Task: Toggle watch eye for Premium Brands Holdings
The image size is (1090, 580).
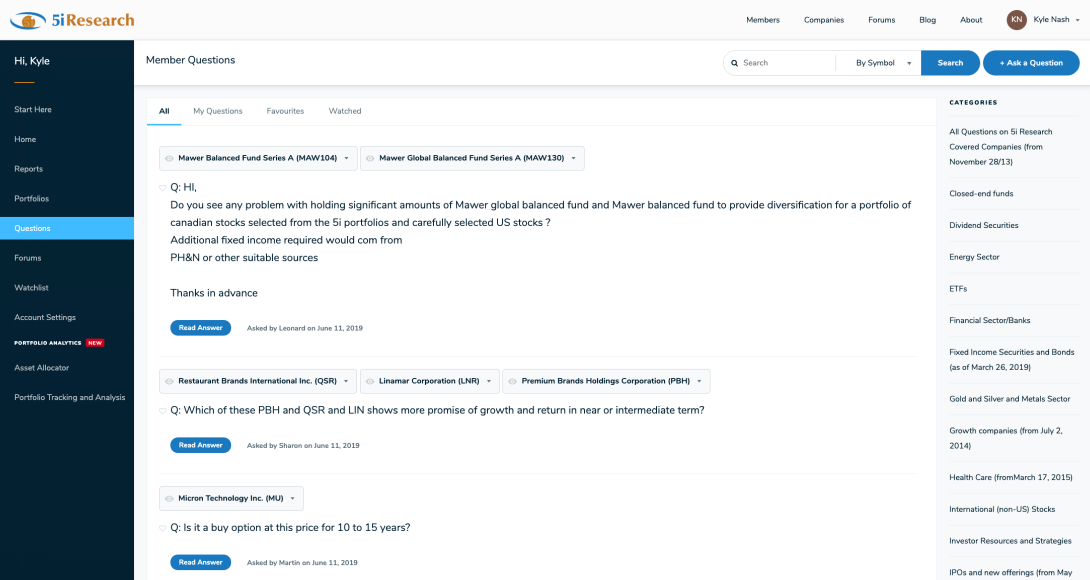Action: (x=512, y=381)
